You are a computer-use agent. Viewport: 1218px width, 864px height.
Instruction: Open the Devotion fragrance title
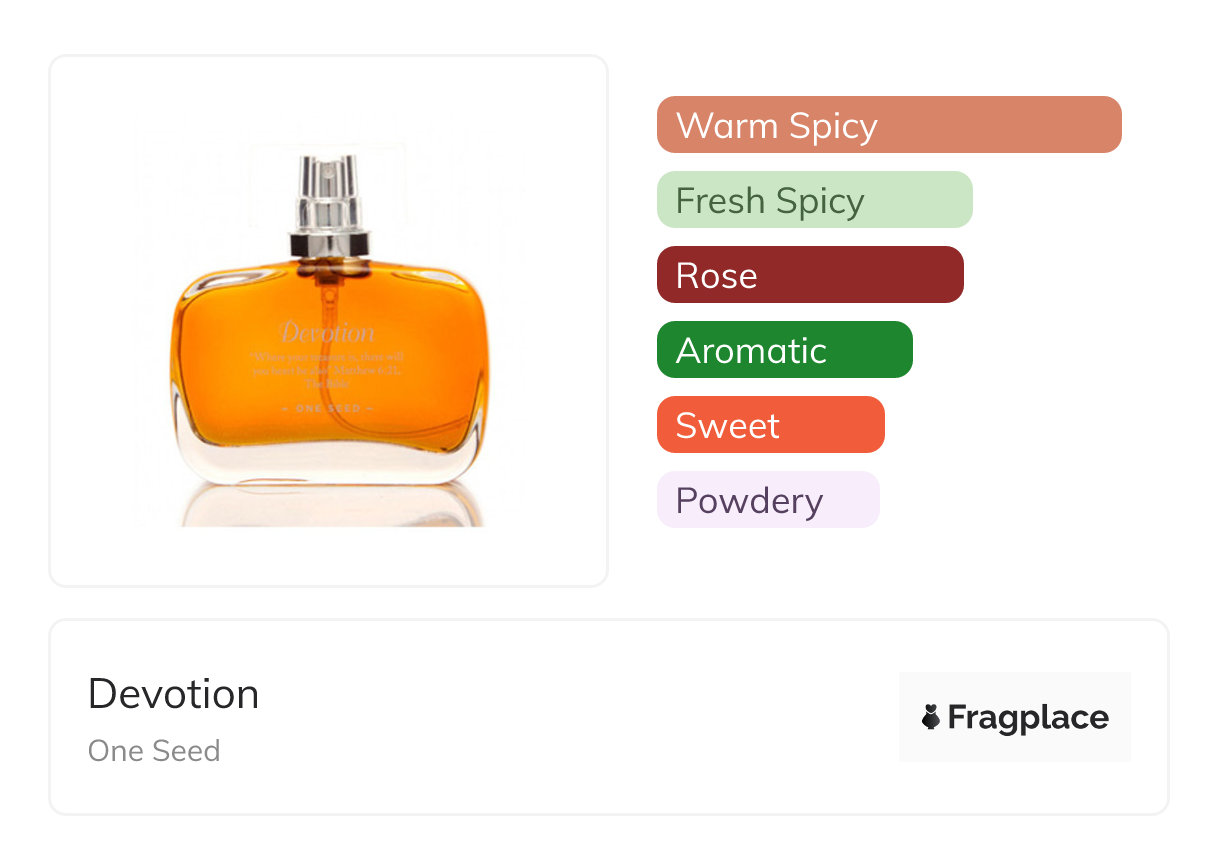[x=174, y=694]
